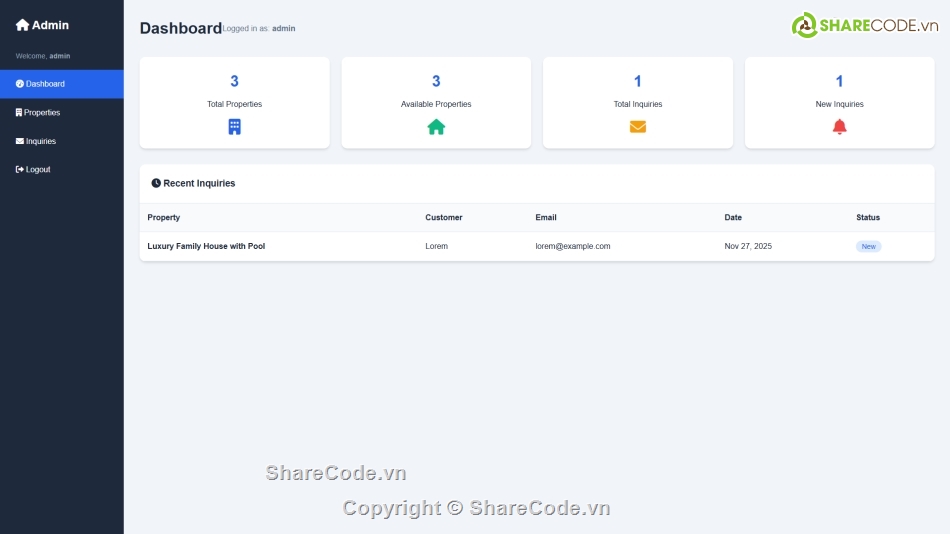The height and width of the screenshot is (534, 950).
Task: Click the green house icon under Available Properties
Action: (436, 127)
